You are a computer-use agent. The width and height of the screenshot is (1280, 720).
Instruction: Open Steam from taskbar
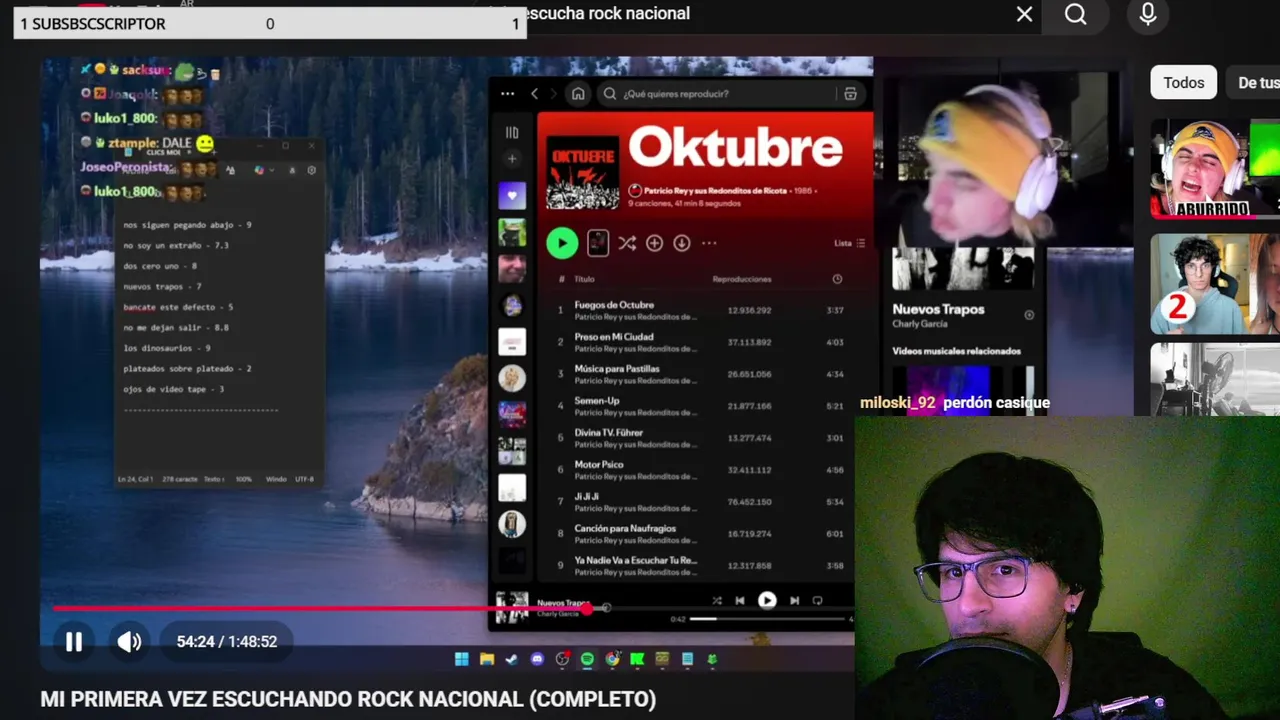512,659
